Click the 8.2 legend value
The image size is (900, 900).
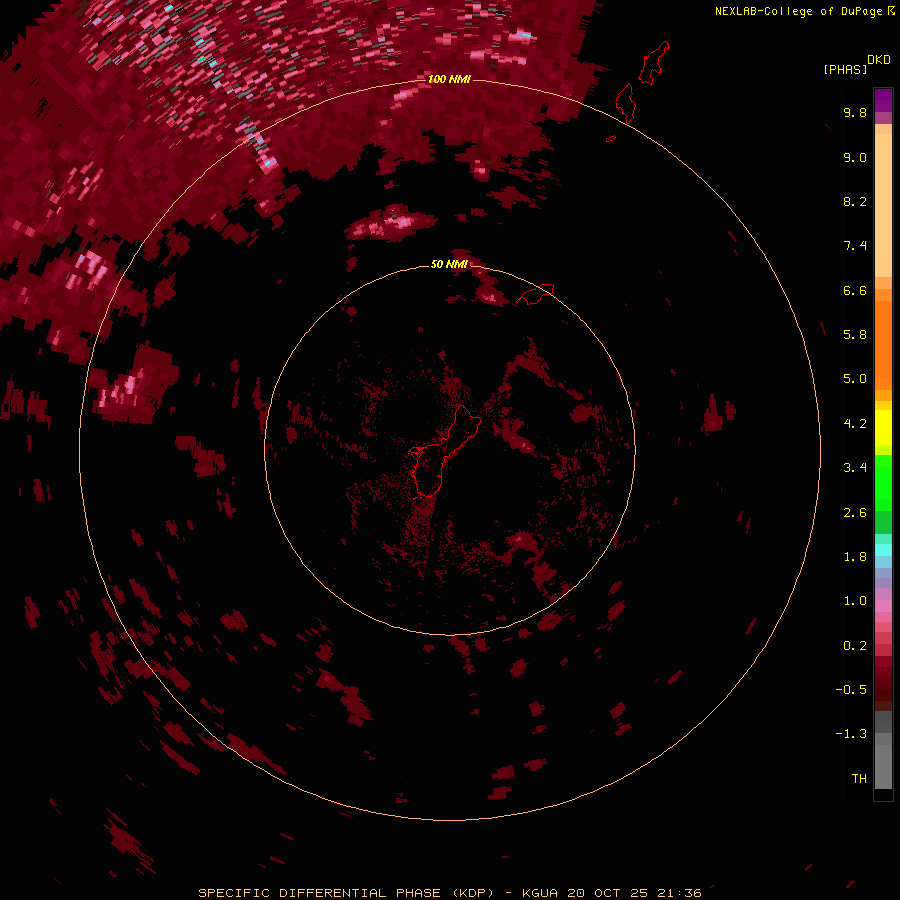click(855, 201)
